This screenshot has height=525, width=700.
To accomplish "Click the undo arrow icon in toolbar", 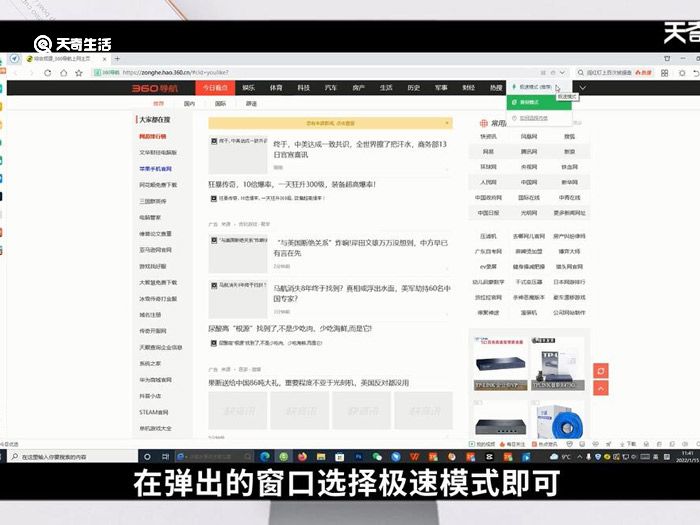I will pyautogui.click(x=696, y=73).
